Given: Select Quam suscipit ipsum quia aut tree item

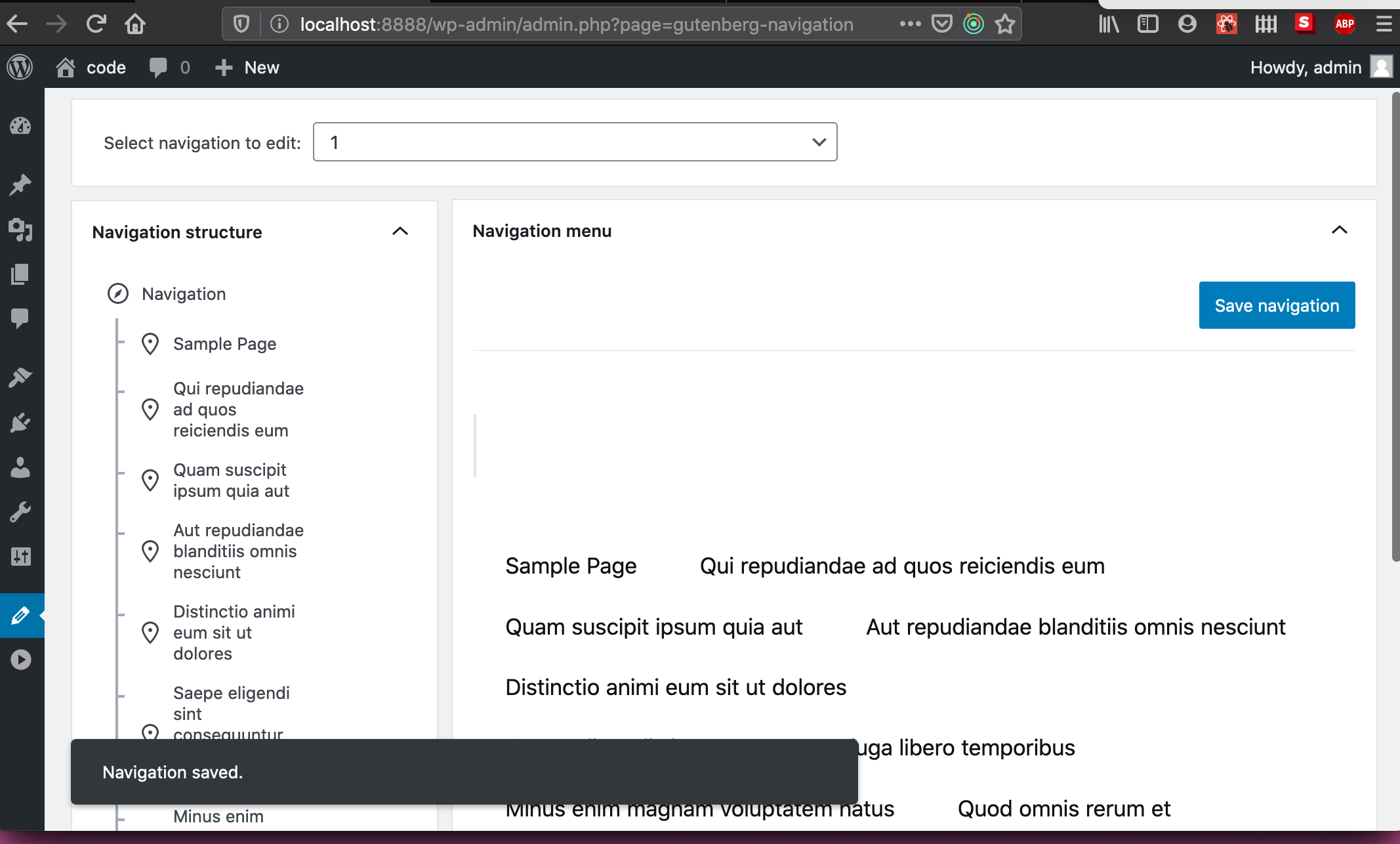Looking at the screenshot, I should click(230, 480).
